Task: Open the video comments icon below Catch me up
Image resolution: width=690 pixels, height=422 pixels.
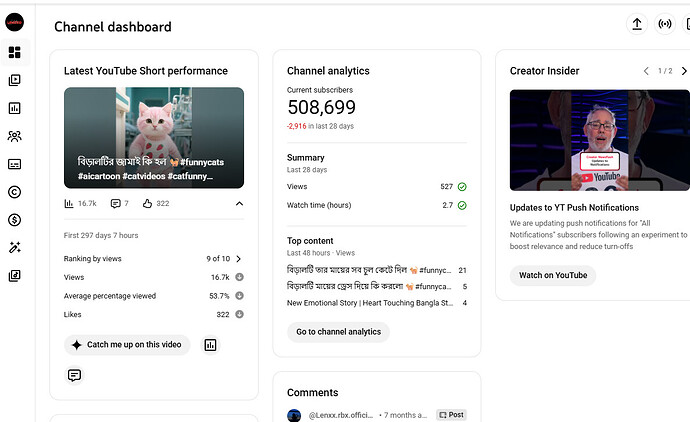Action: (74, 375)
